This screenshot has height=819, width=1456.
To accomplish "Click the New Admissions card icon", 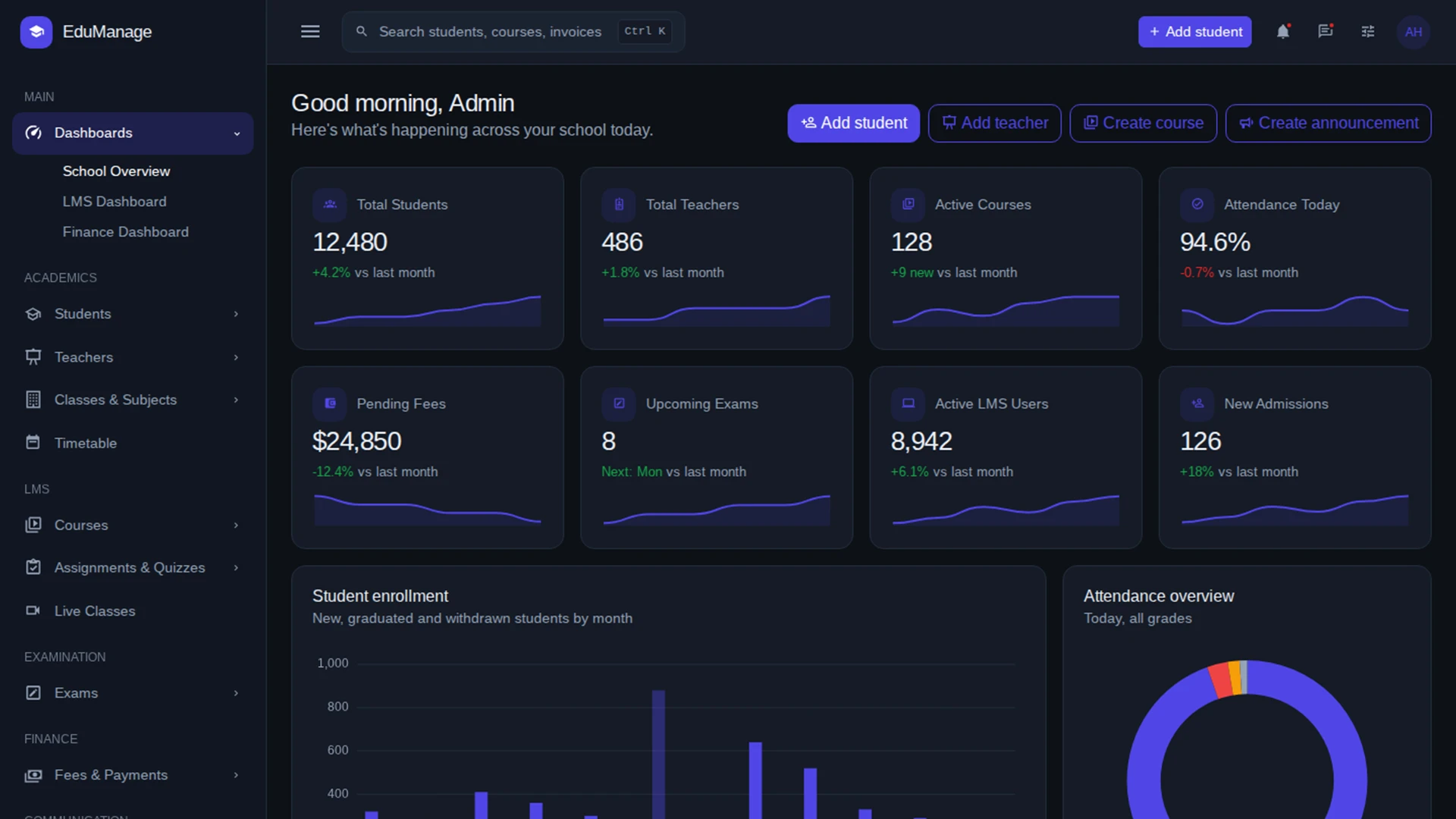I will coord(1197,404).
